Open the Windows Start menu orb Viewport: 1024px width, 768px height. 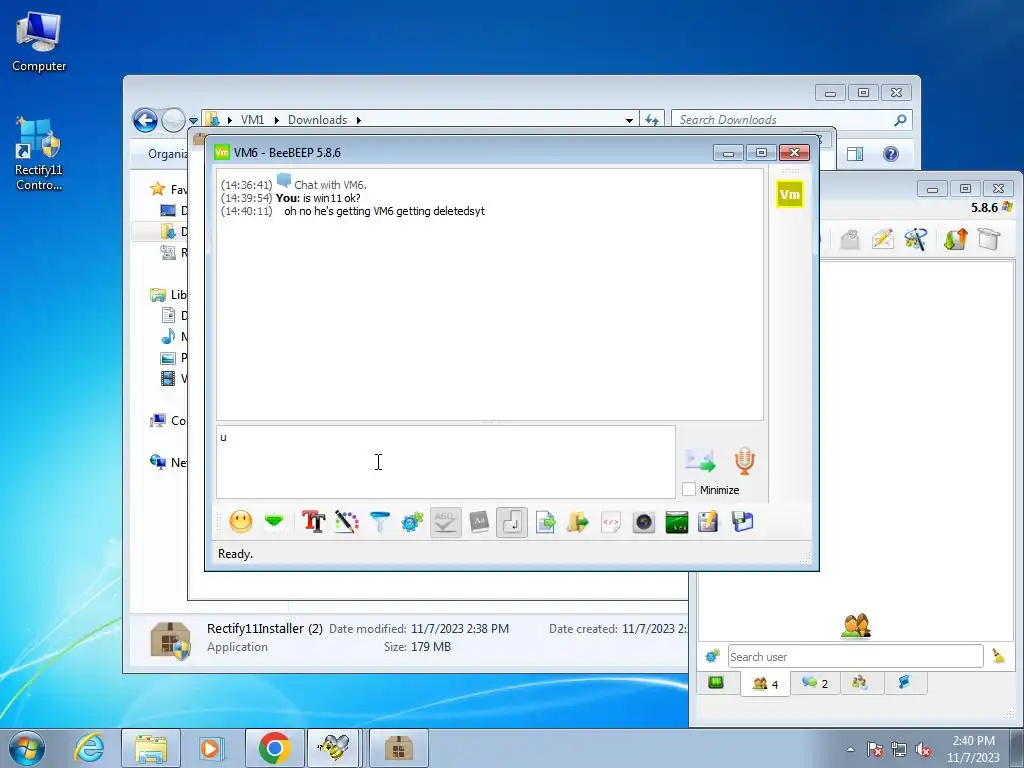[x=27, y=748]
